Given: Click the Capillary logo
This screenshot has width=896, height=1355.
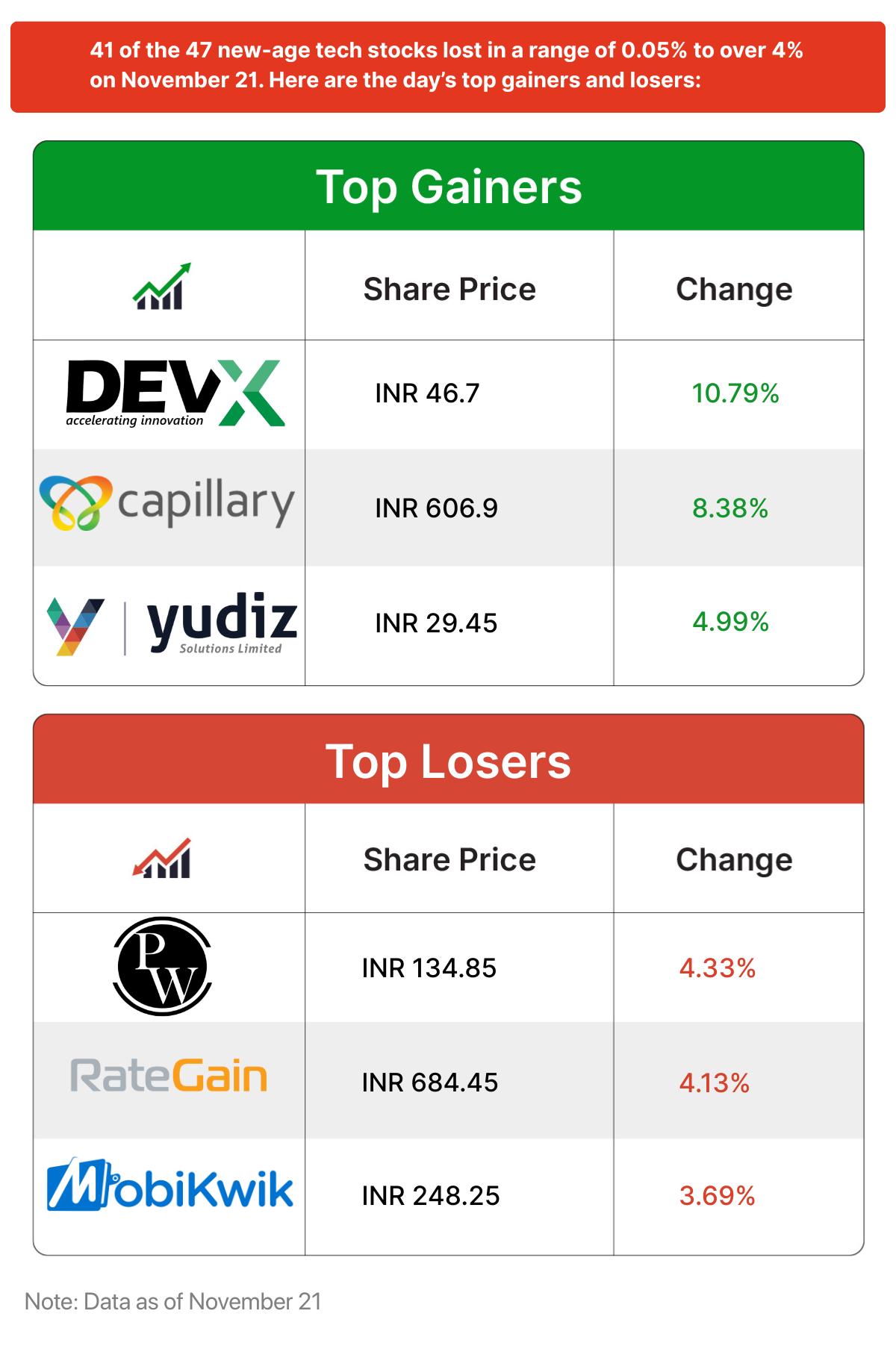Looking at the screenshot, I should [167, 504].
